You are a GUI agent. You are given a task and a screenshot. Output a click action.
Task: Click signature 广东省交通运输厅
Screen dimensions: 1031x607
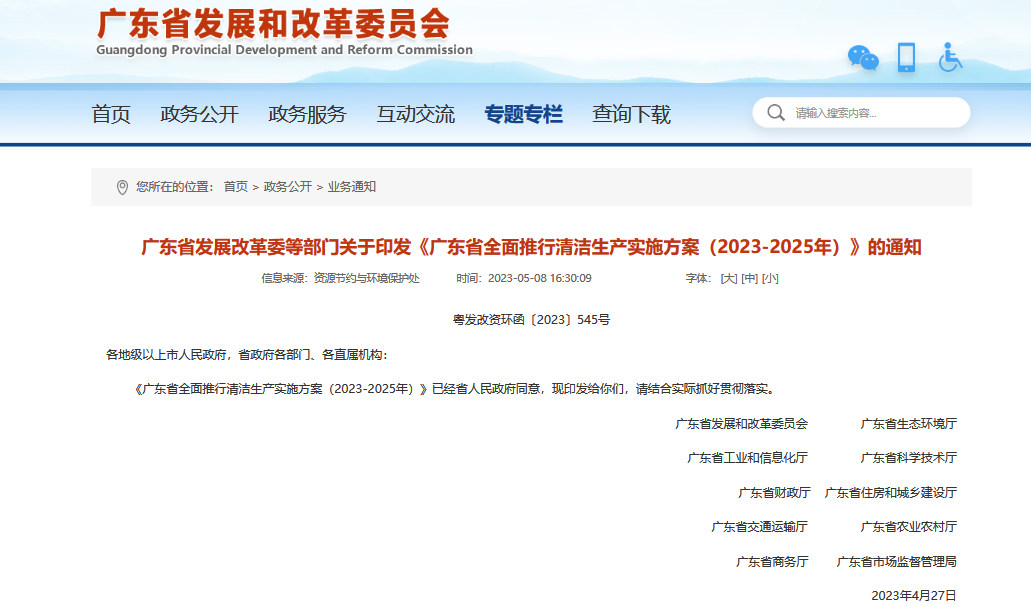pyautogui.click(x=759, y=527)
